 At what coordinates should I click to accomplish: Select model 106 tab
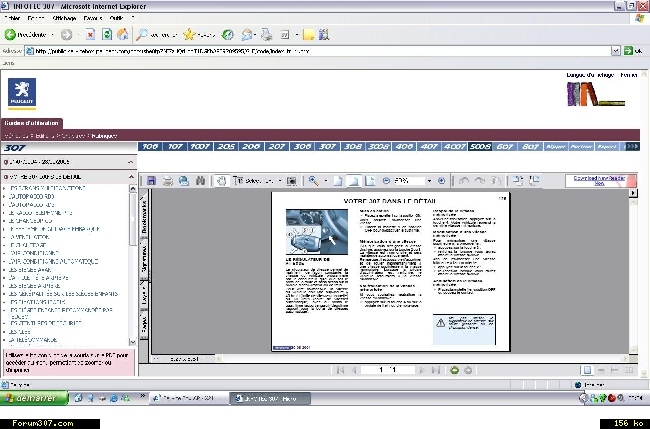click(x=150, y=147)
